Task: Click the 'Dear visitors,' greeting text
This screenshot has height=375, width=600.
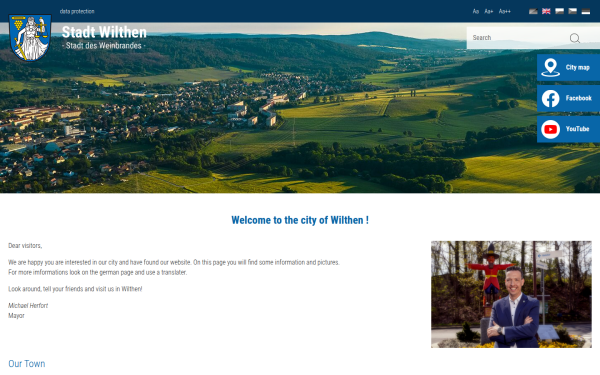Action: click(25, 246)
